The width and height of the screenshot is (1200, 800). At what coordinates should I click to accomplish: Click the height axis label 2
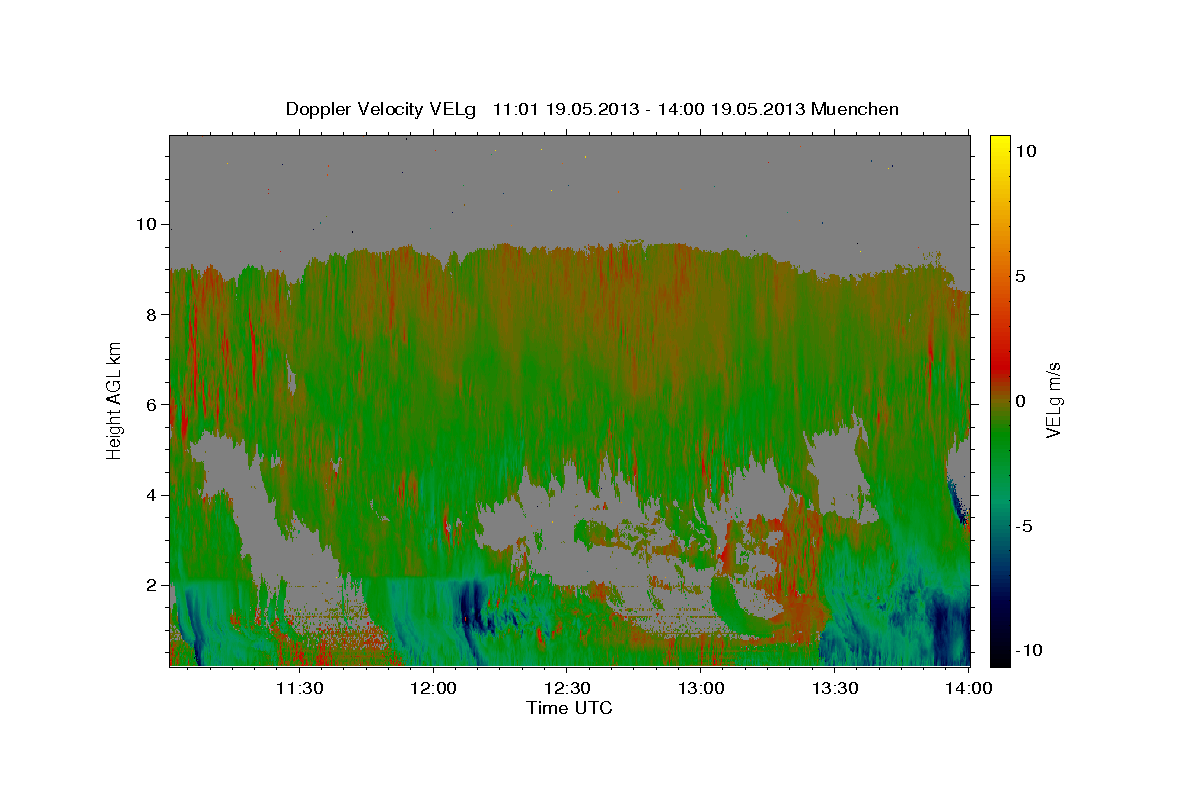pyautogui.click(x=154, y=585)
